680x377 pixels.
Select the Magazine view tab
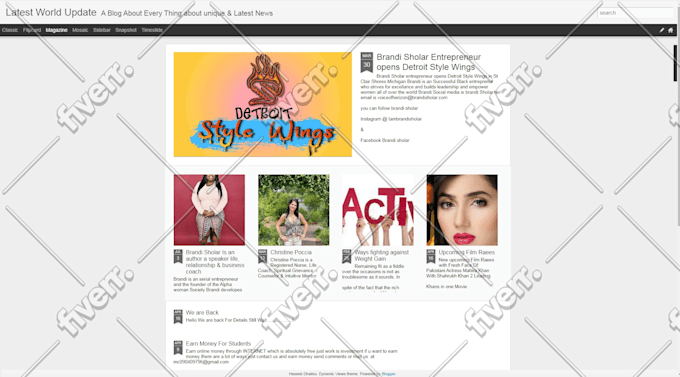point(56,30)
